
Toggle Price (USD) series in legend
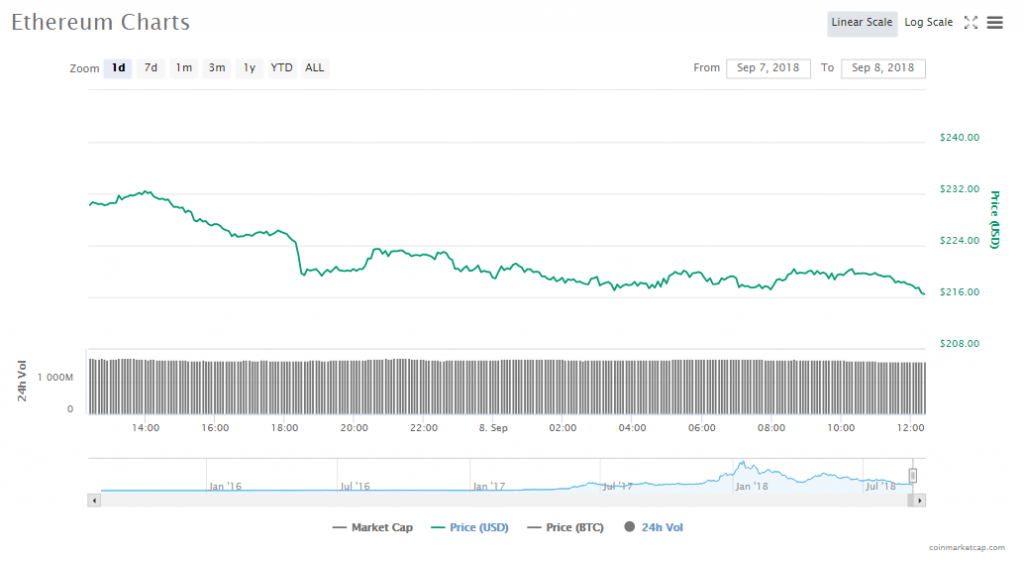pyautogui.click(x=470, y=527)
